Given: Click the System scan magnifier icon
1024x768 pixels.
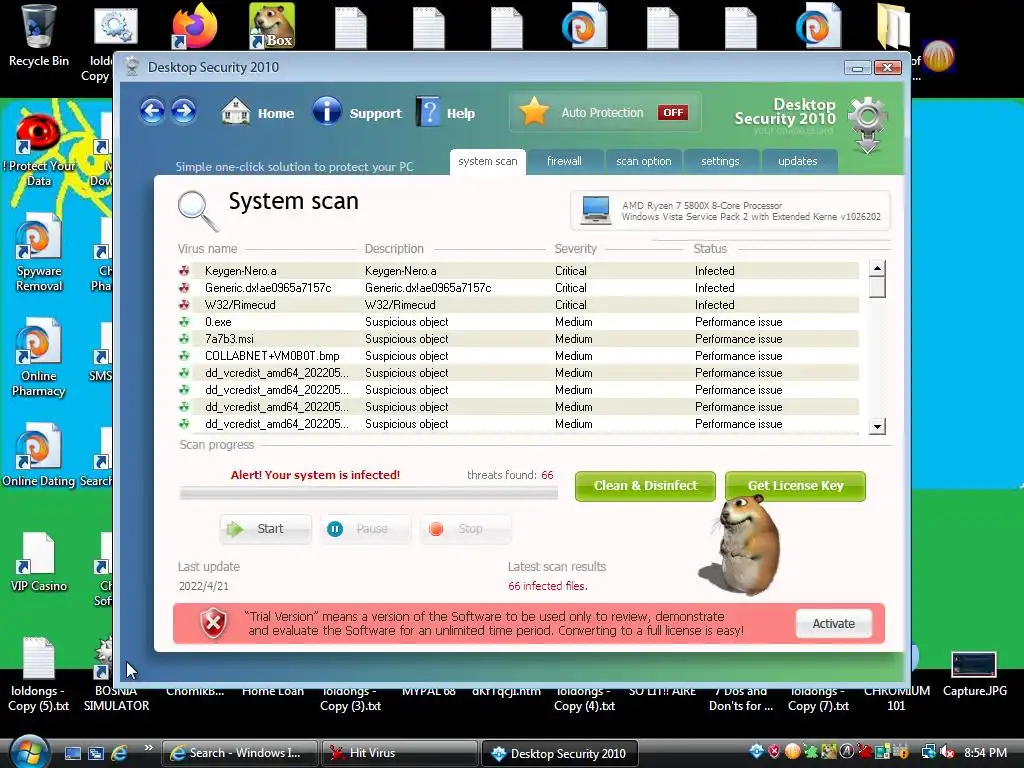Looking at the screenshot, I should pyautogui.click(x=198, y=211).
